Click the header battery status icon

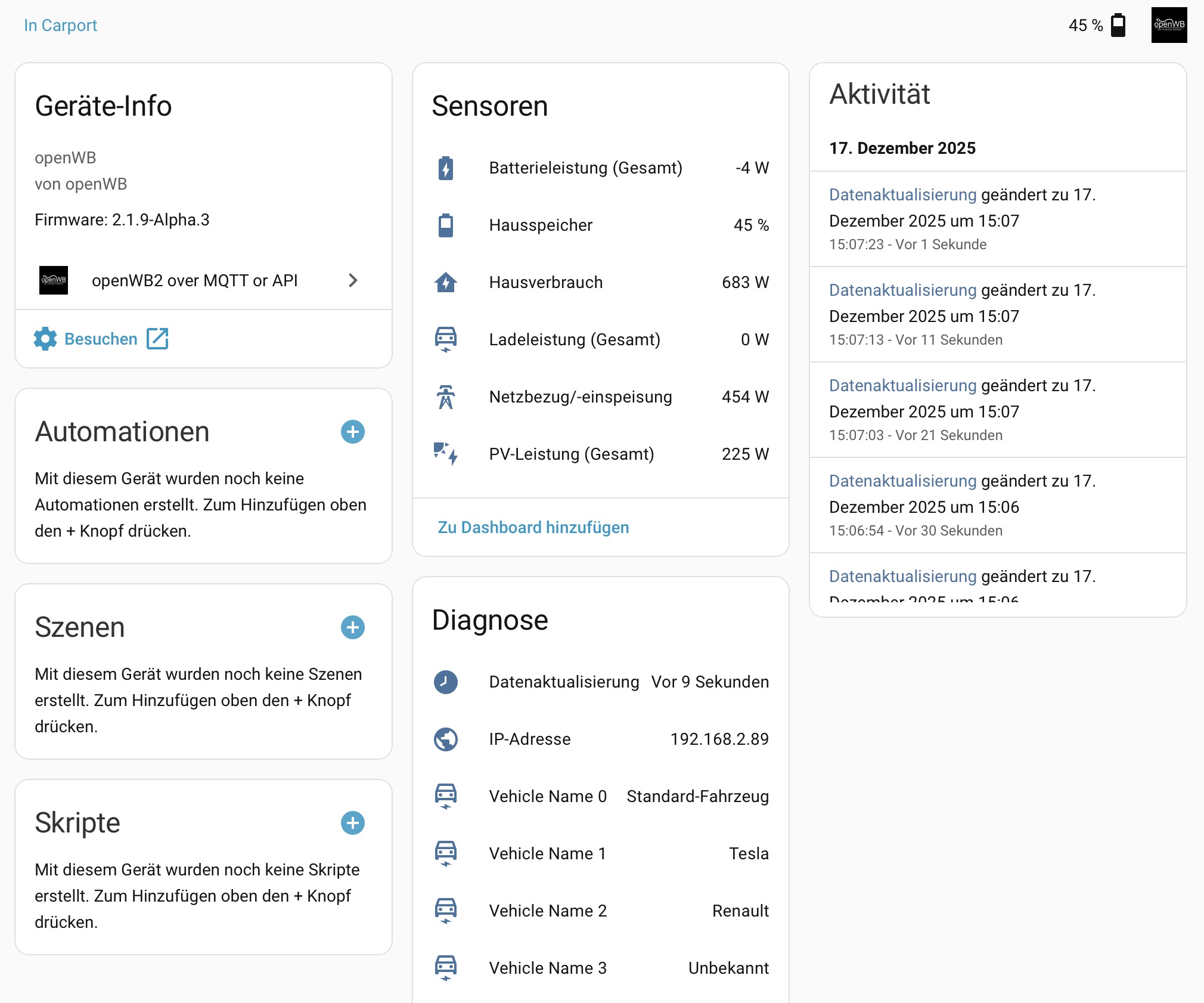point(1118,26)
